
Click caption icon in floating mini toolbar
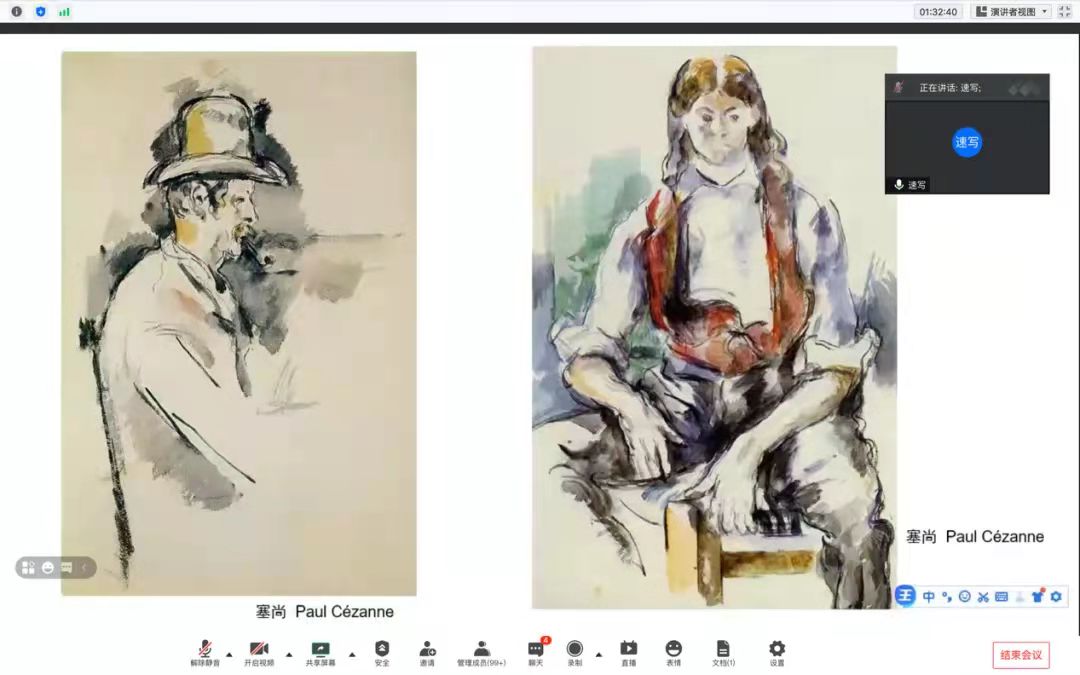(67, 568)
